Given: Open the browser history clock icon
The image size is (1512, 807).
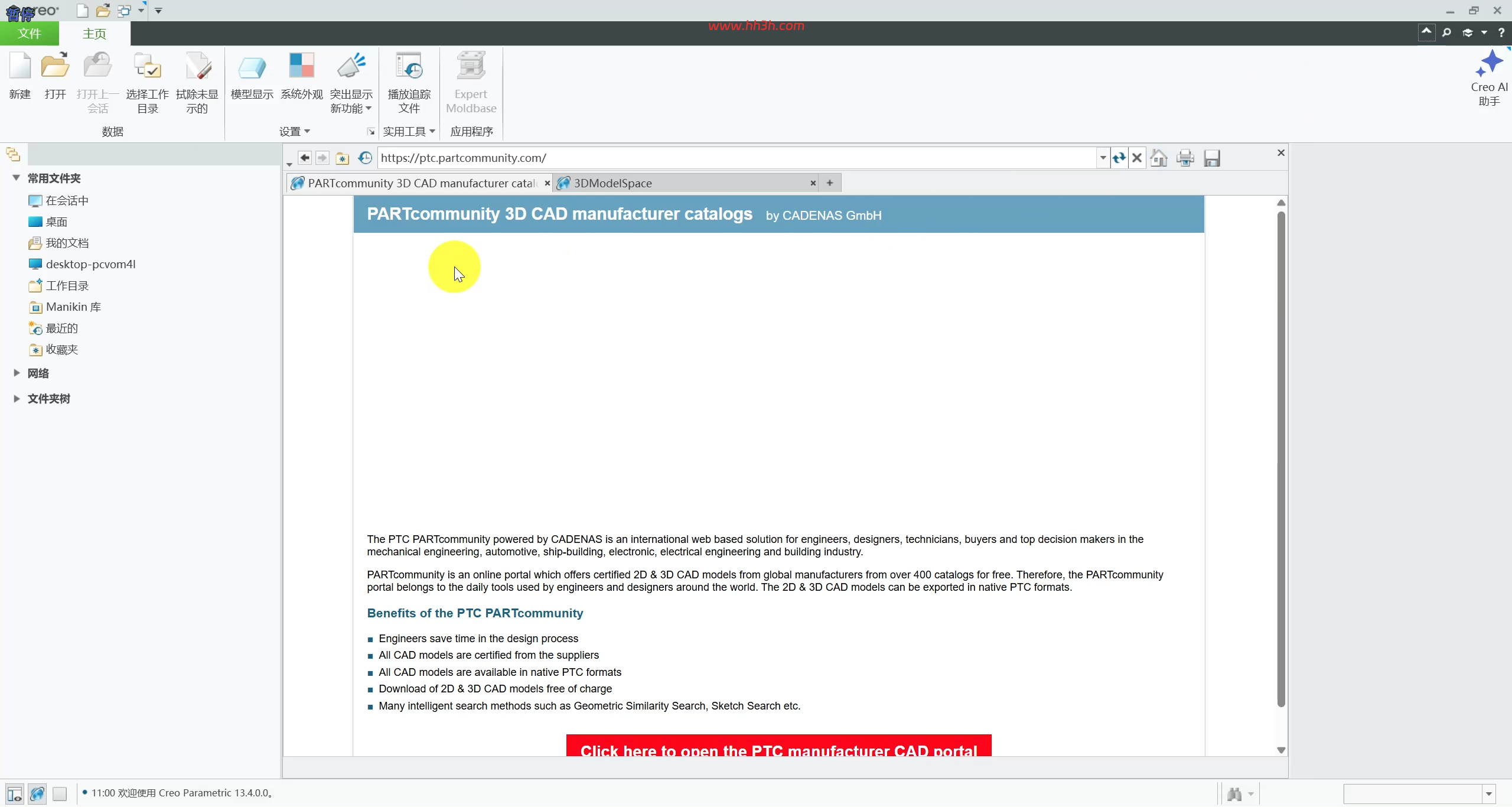Looking at the screenshot, I should pos(365,158).
